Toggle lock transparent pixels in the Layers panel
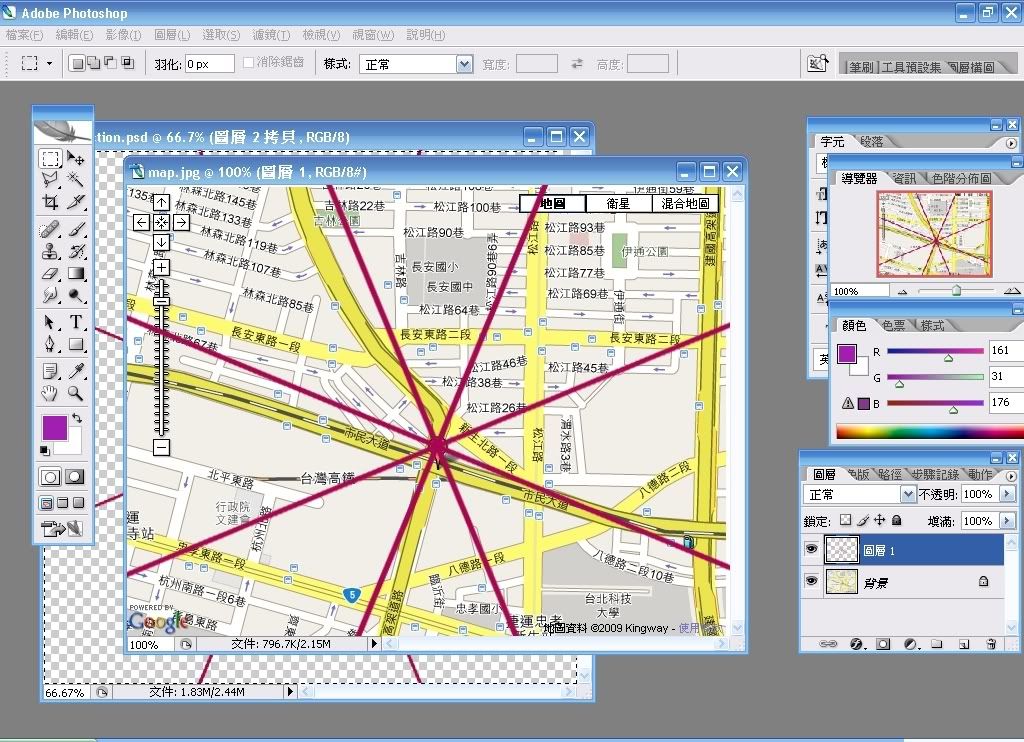 [846, 520]
